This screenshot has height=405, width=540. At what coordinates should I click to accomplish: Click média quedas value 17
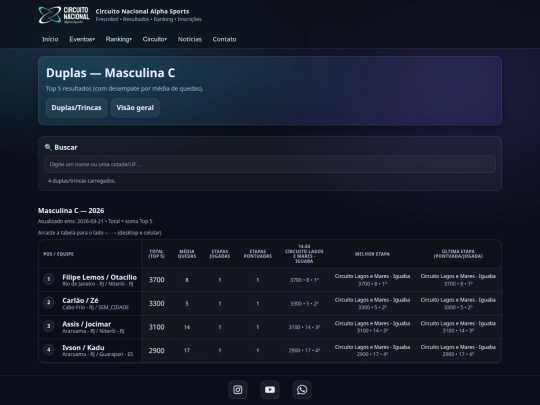187,351
